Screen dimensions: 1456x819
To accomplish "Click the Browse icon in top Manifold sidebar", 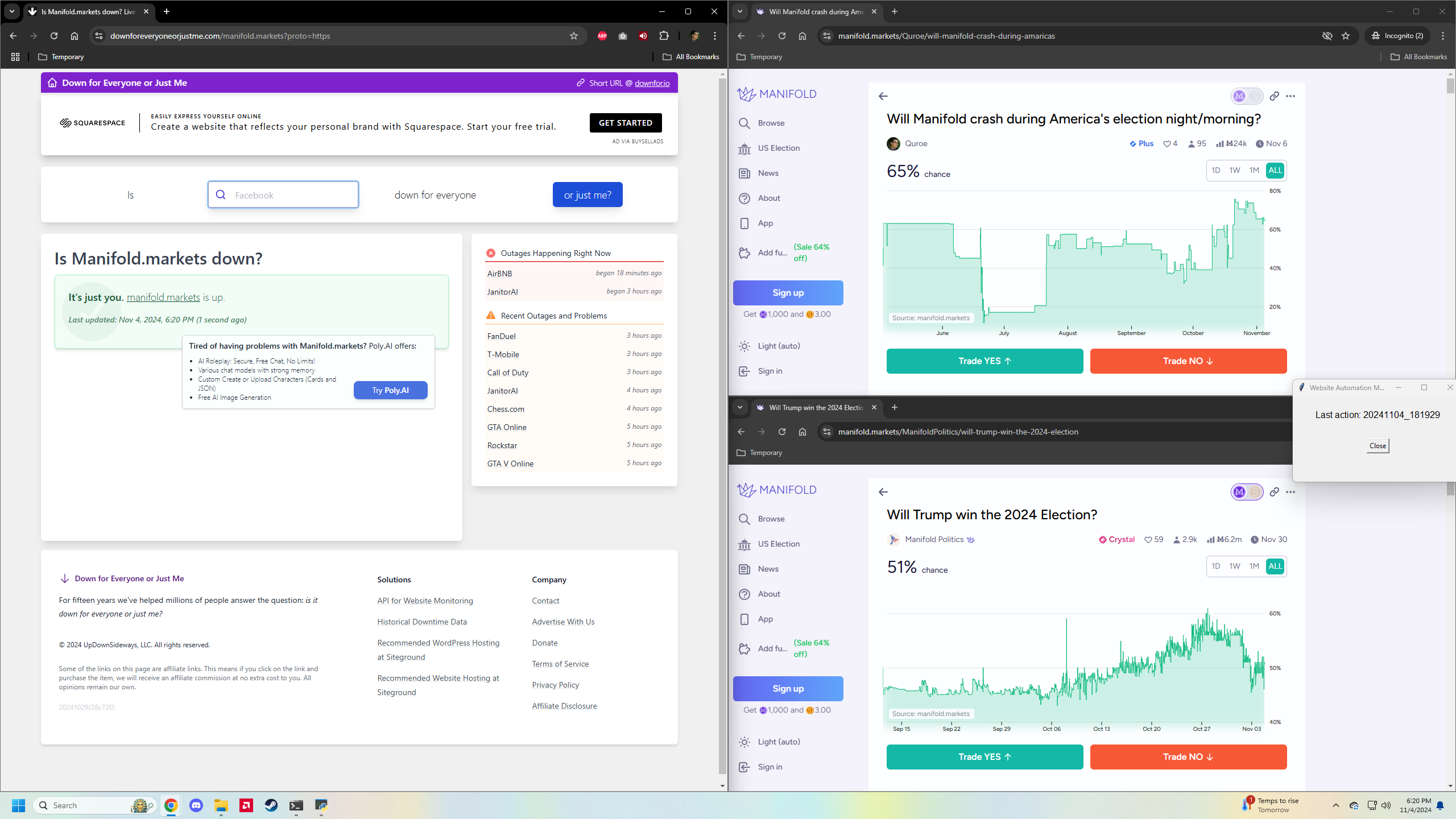I will pyautogui.click(x=744, y=123).
